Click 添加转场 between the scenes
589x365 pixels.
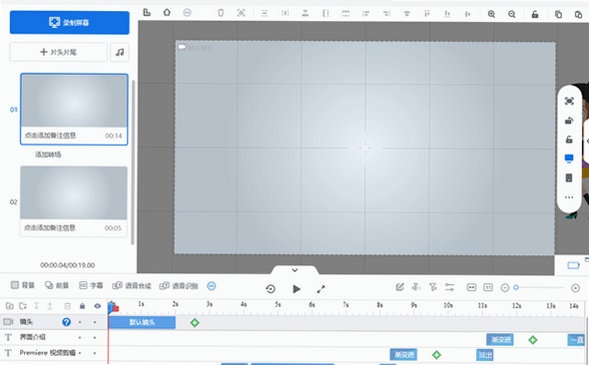pyautogui.click(x=48, y=154)
